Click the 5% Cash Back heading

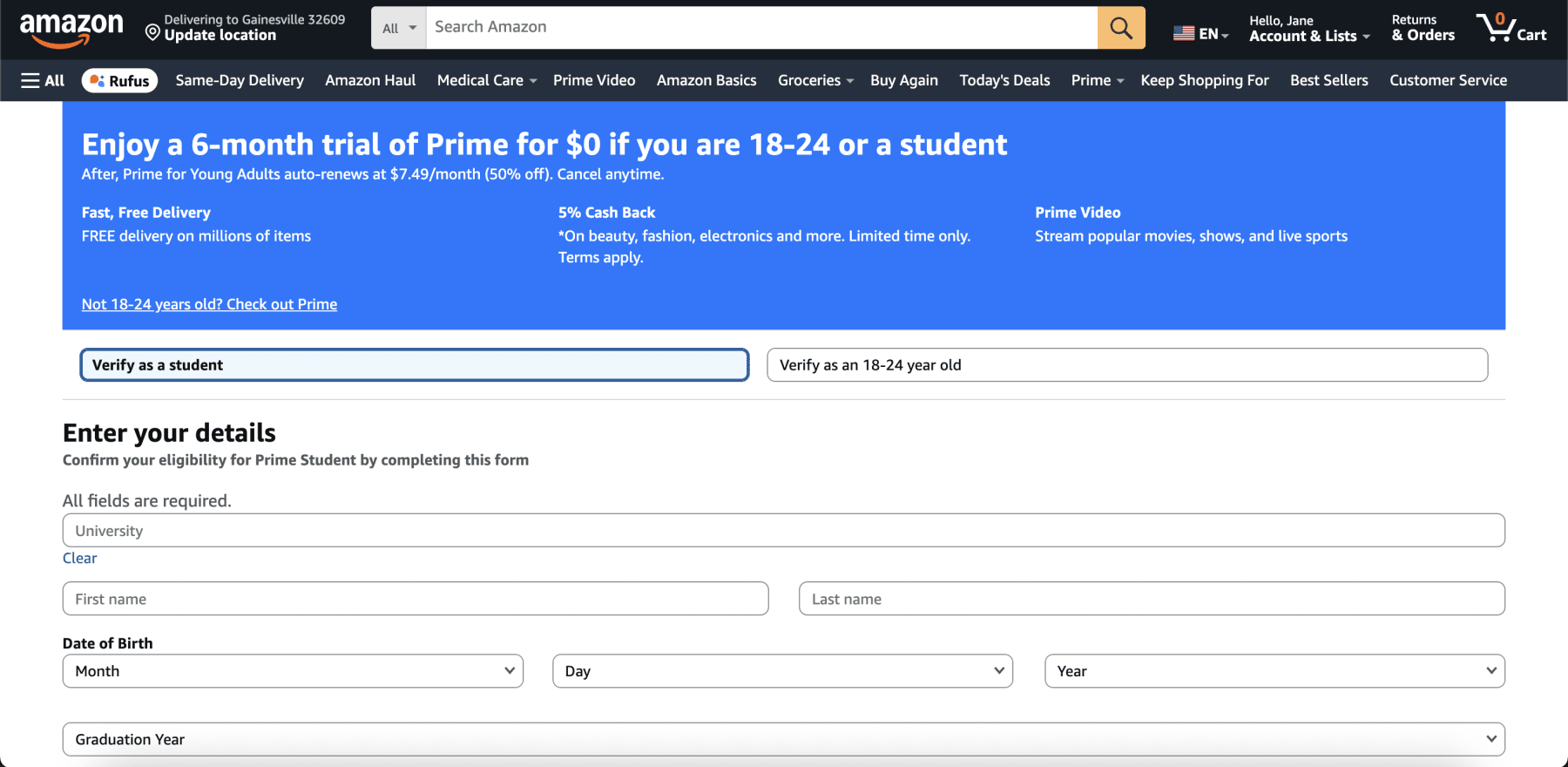coord(606,213)
